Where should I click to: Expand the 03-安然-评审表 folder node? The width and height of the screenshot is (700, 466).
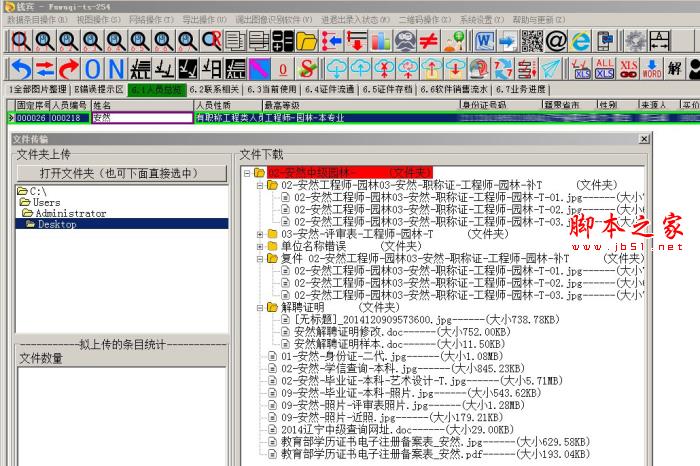260,234
